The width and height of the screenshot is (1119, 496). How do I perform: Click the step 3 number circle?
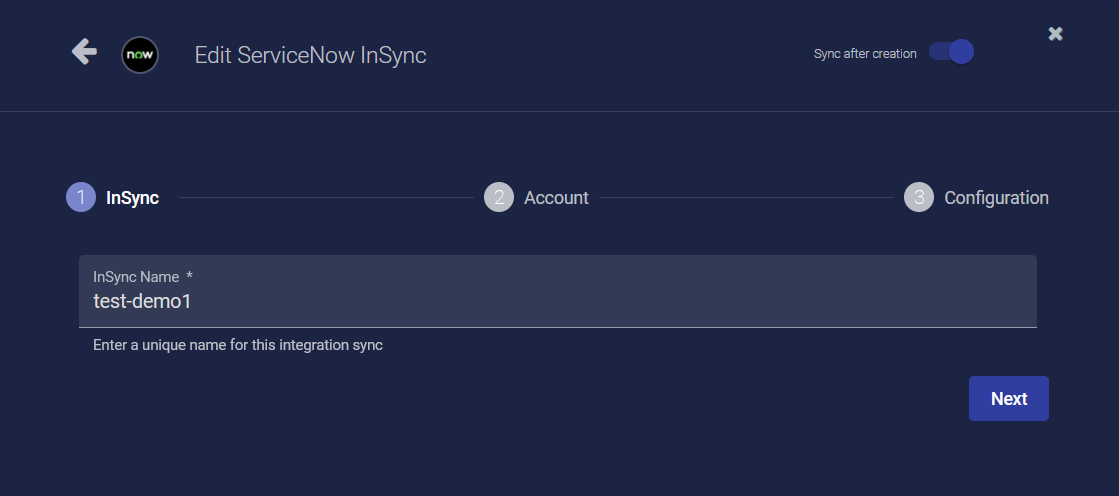point(919,197)
